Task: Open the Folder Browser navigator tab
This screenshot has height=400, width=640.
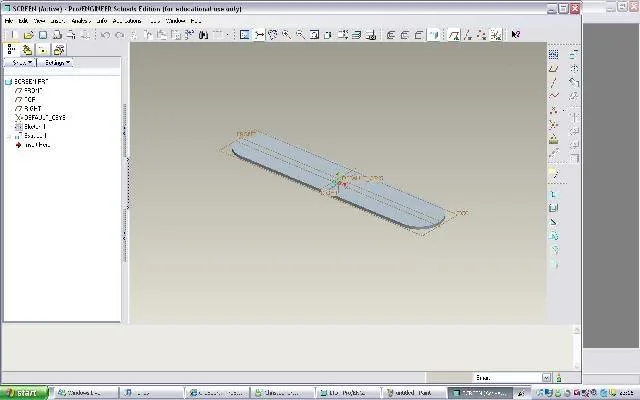Action: tap(27, 50)
